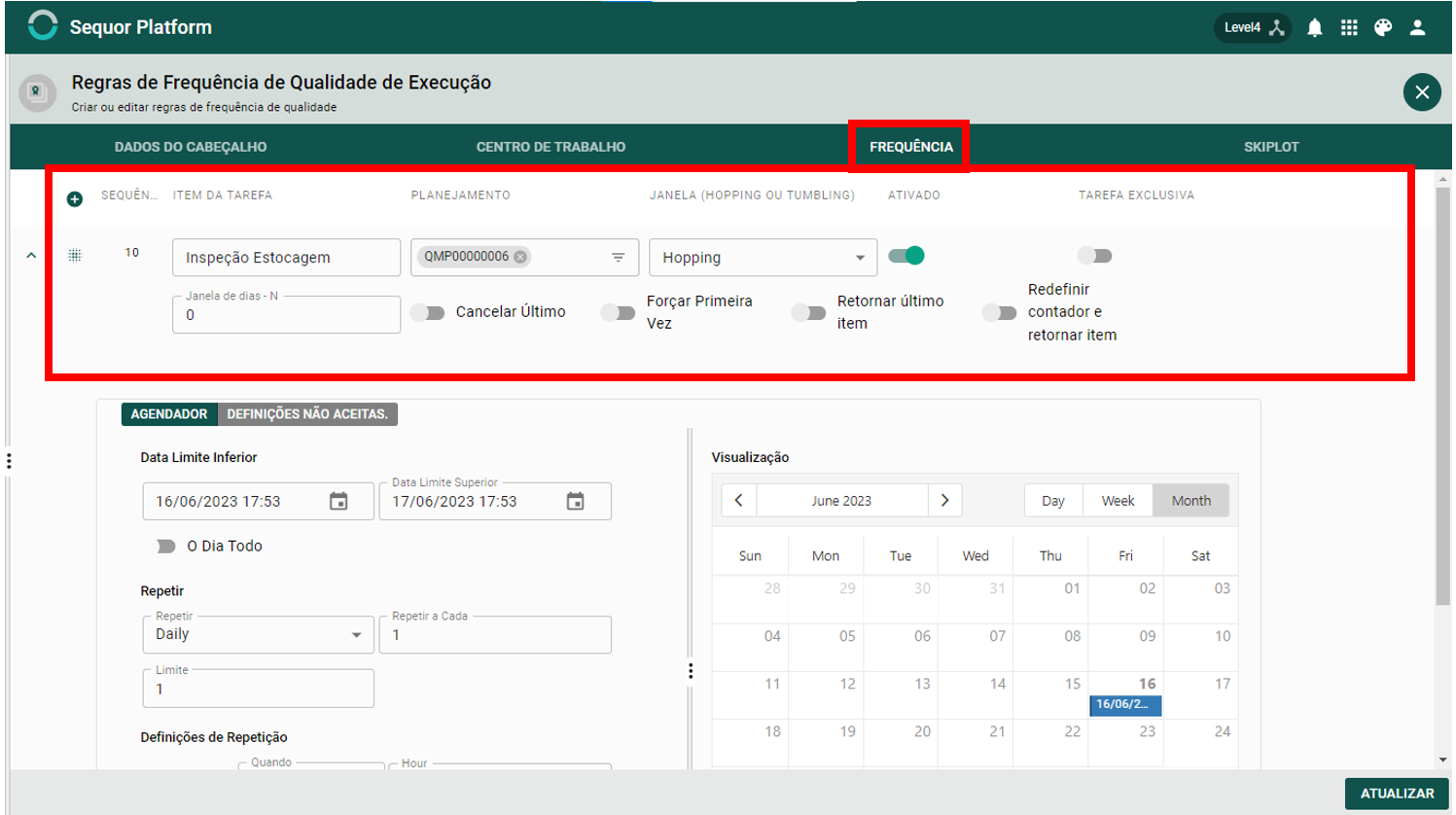Toggle the O Dia Todo switch
1456x815 pixels.
(x=165, y=547)
